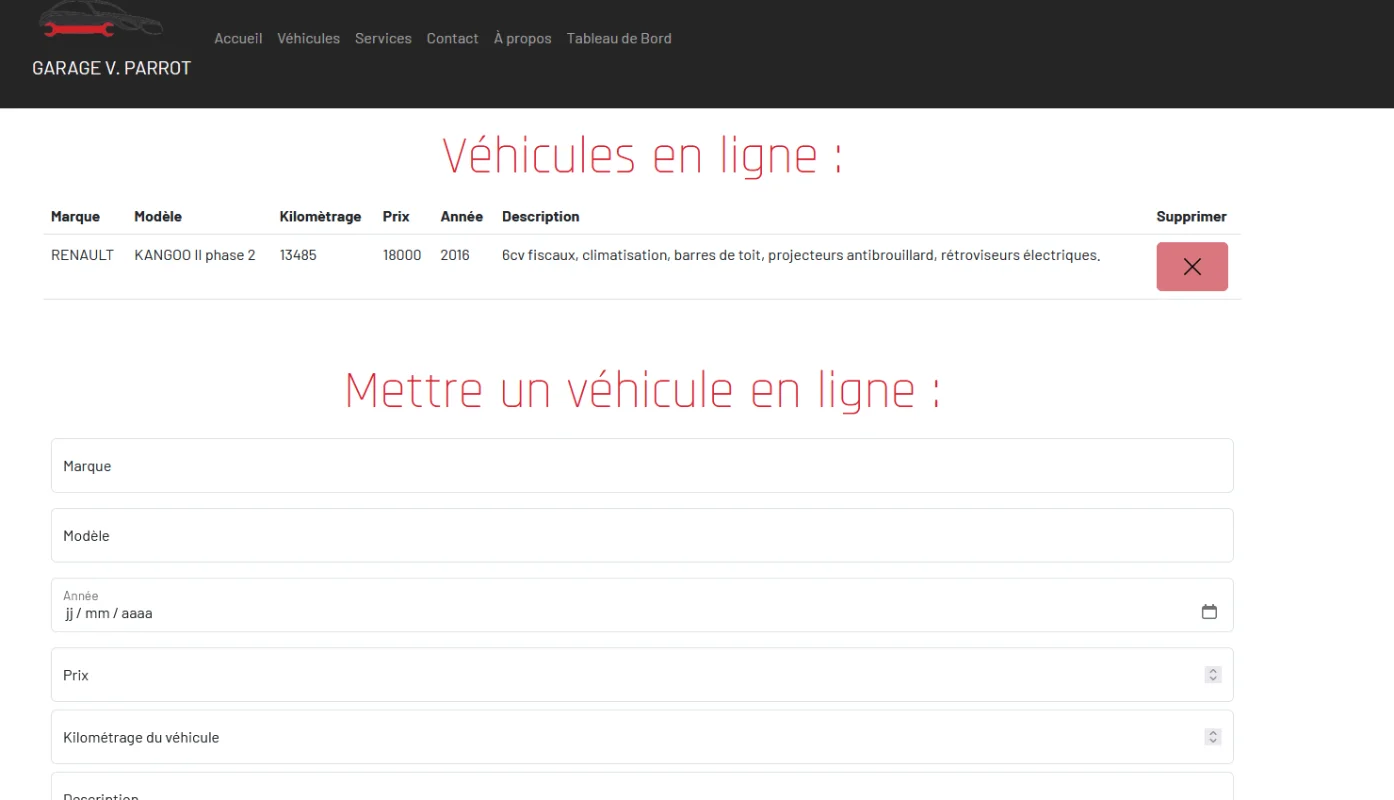Click into the Modèle text field
Screen dimensions: 1394x800
coord(641,536)
